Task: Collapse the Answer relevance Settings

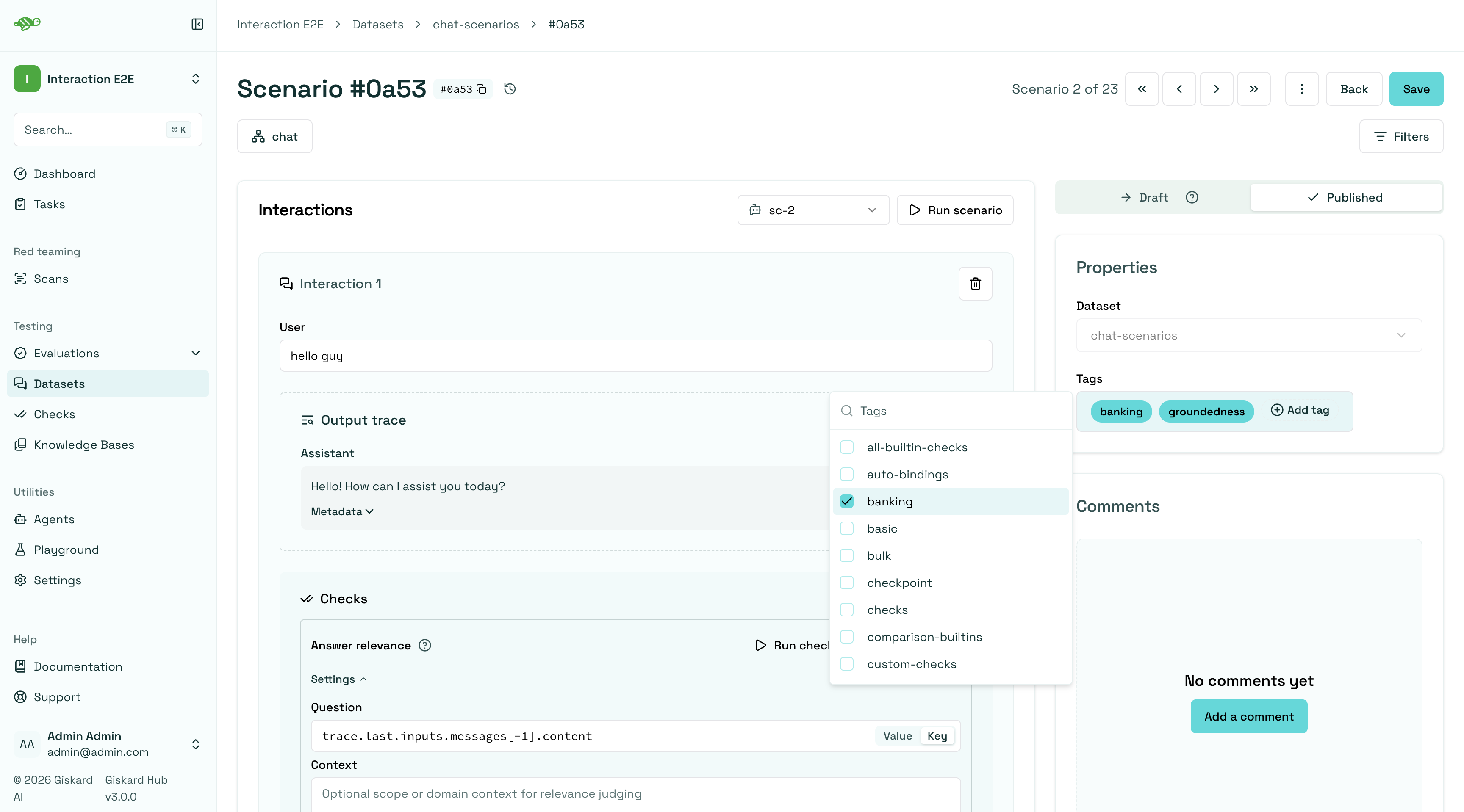Action: point(339,679)
